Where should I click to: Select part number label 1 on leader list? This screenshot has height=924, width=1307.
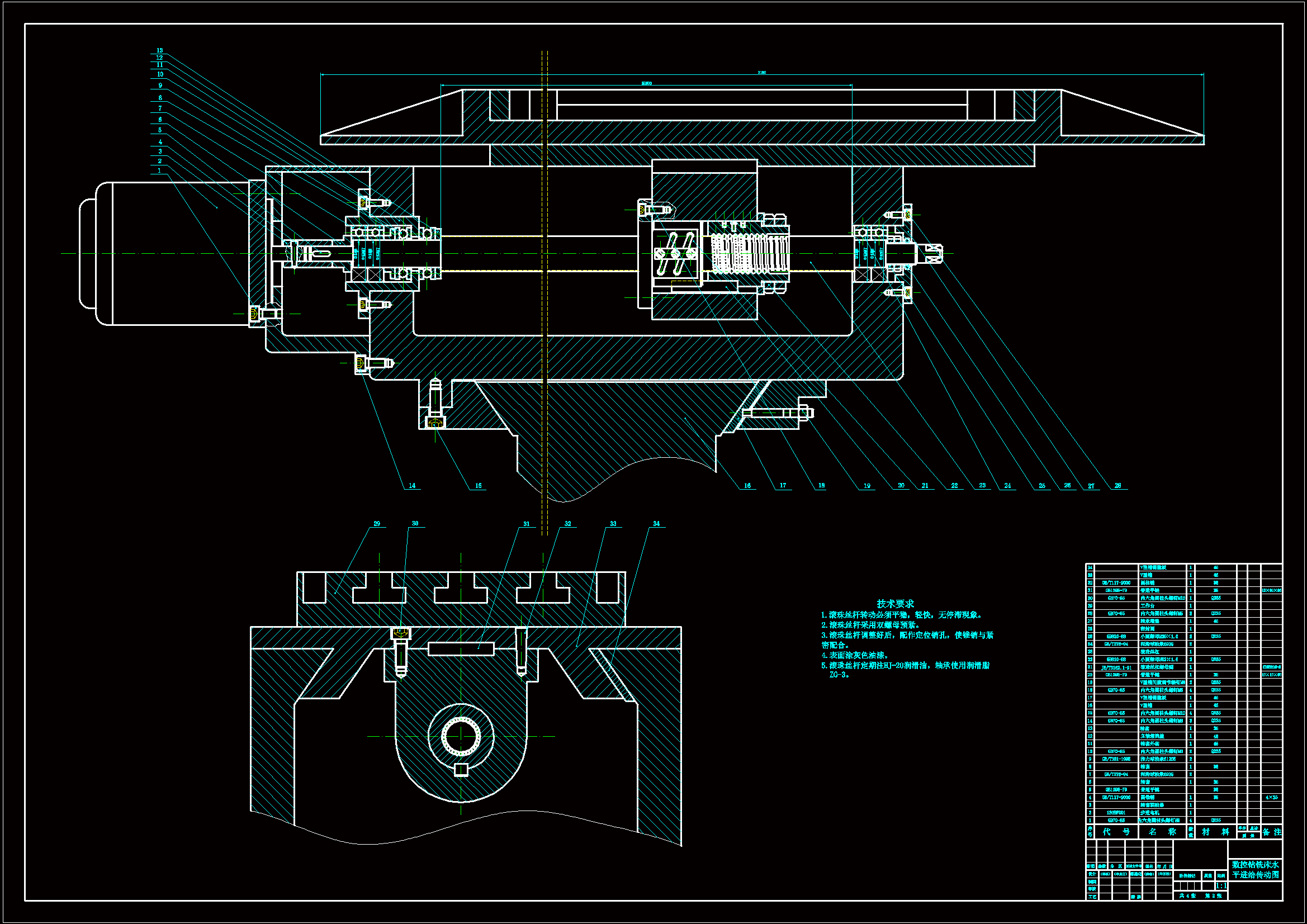tap(159, 171)
